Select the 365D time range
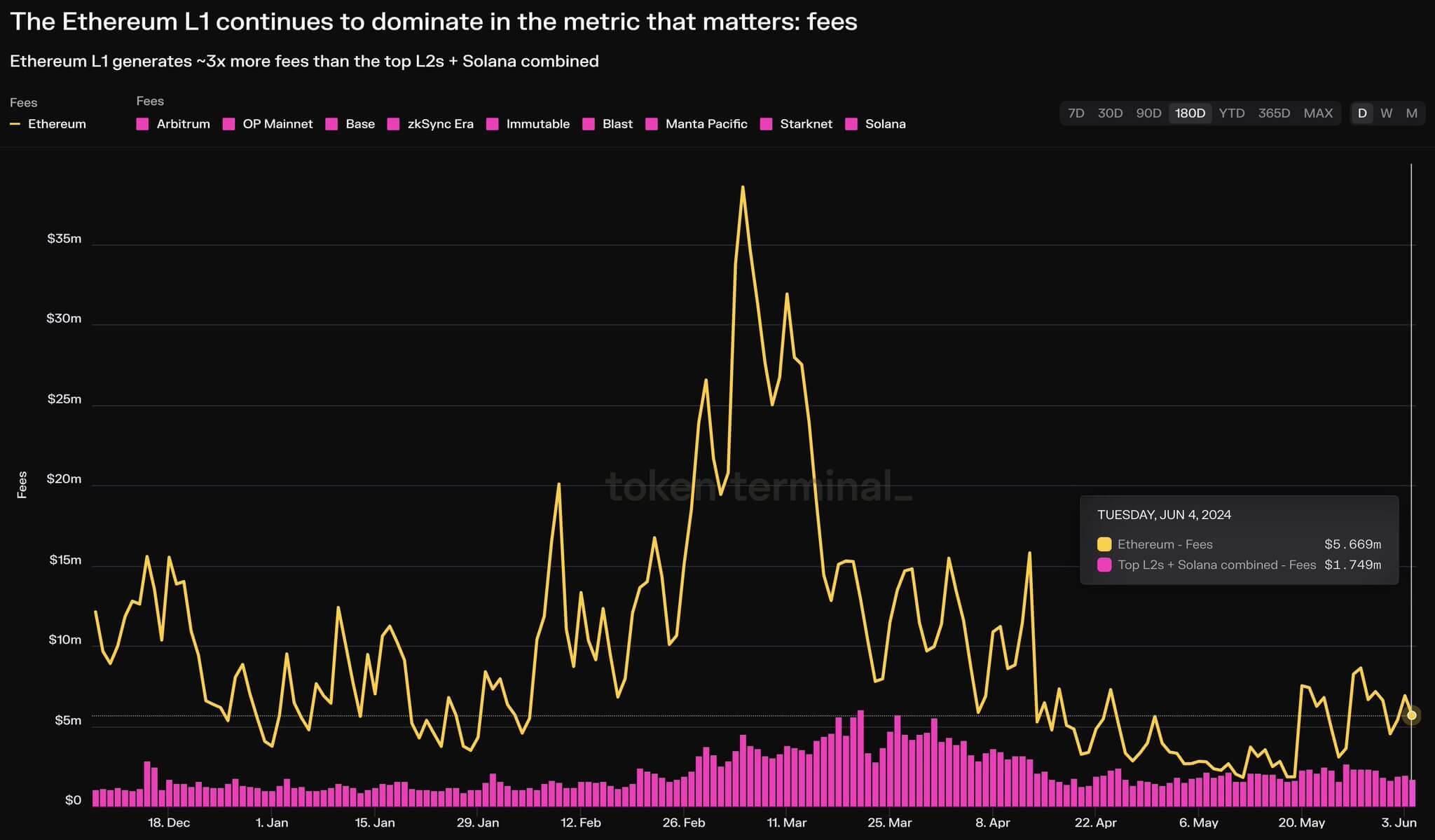 tap(1274, 113)
